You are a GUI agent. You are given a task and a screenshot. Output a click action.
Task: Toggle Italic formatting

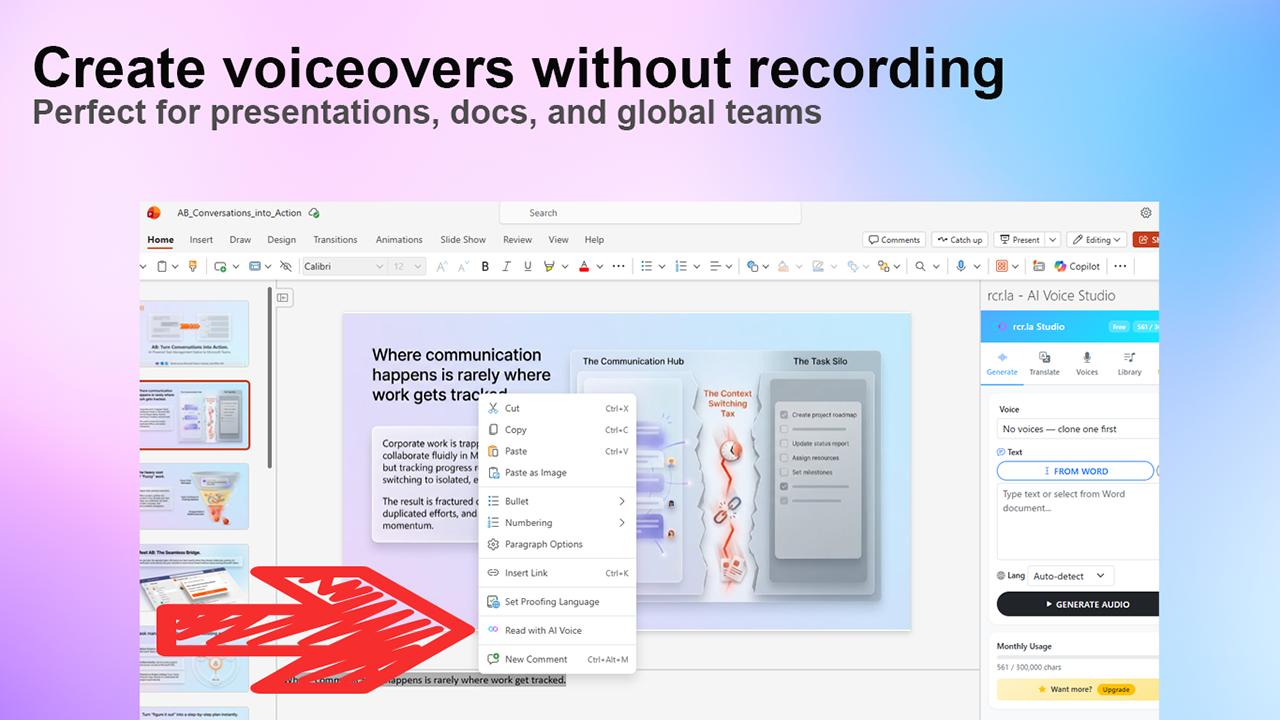point(506,266)
